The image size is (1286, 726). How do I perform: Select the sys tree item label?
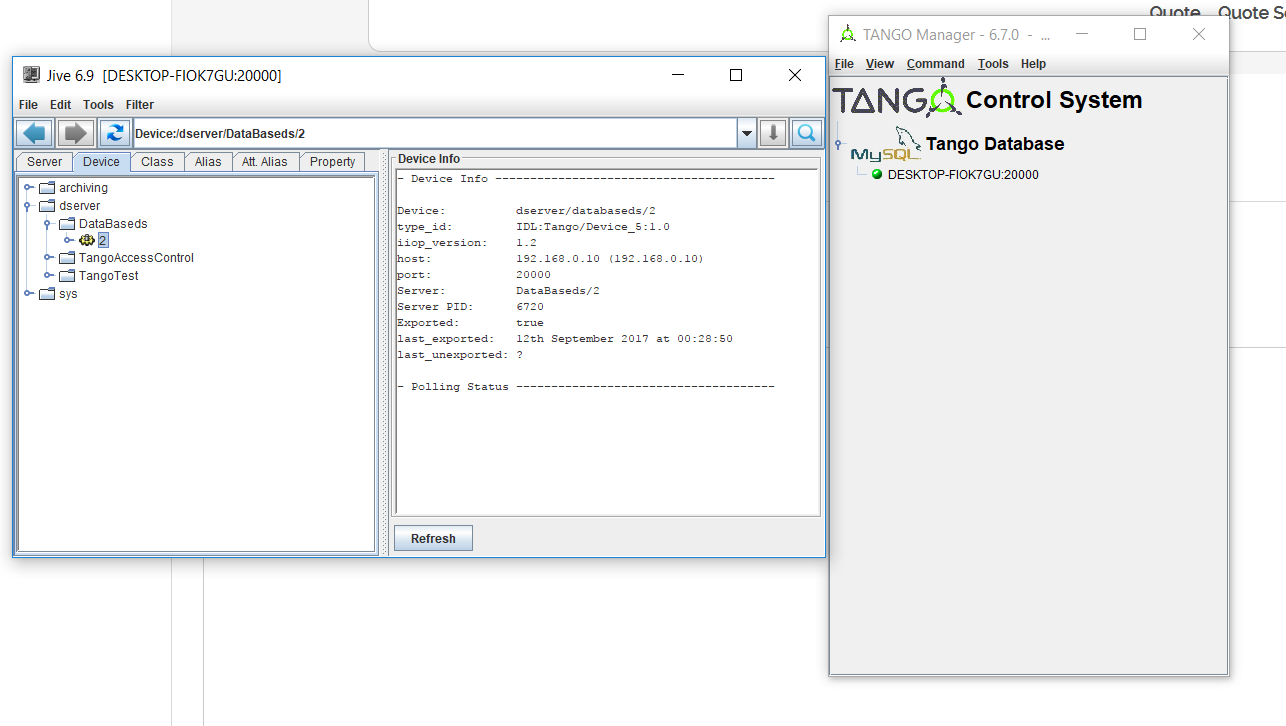click(68, 294)
